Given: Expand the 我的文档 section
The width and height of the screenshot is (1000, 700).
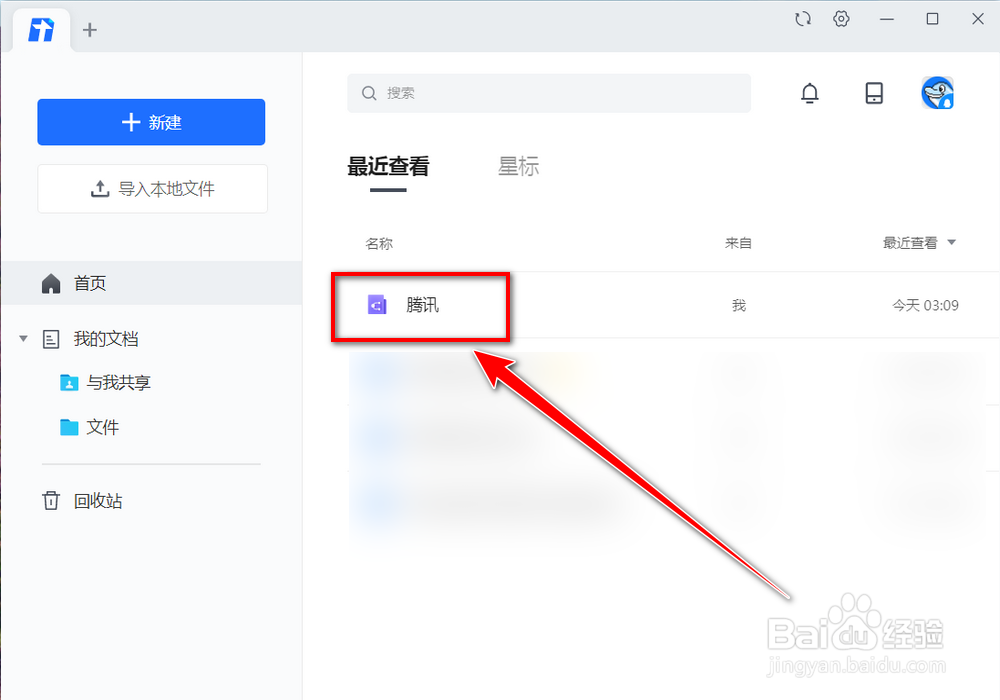Looking at the screenshot, I should pos(22,338).
